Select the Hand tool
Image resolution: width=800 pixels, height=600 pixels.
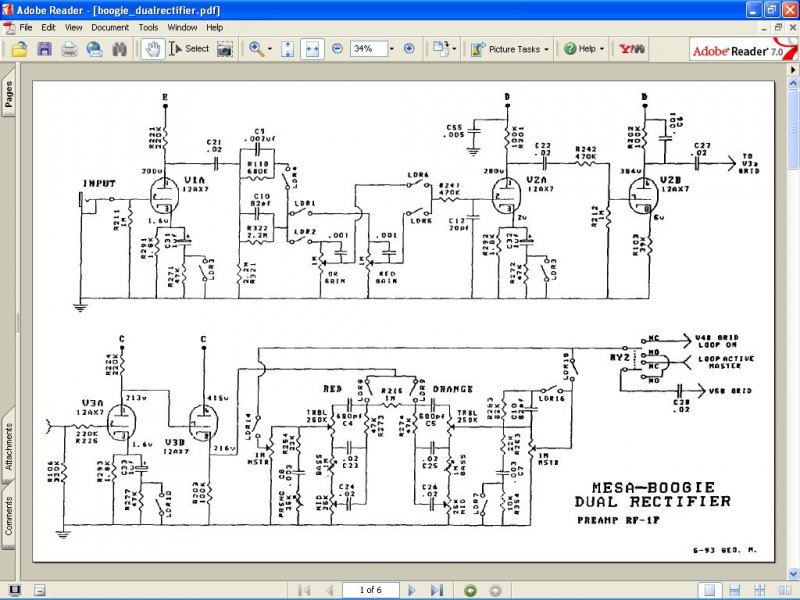click(x=153, y=49)
